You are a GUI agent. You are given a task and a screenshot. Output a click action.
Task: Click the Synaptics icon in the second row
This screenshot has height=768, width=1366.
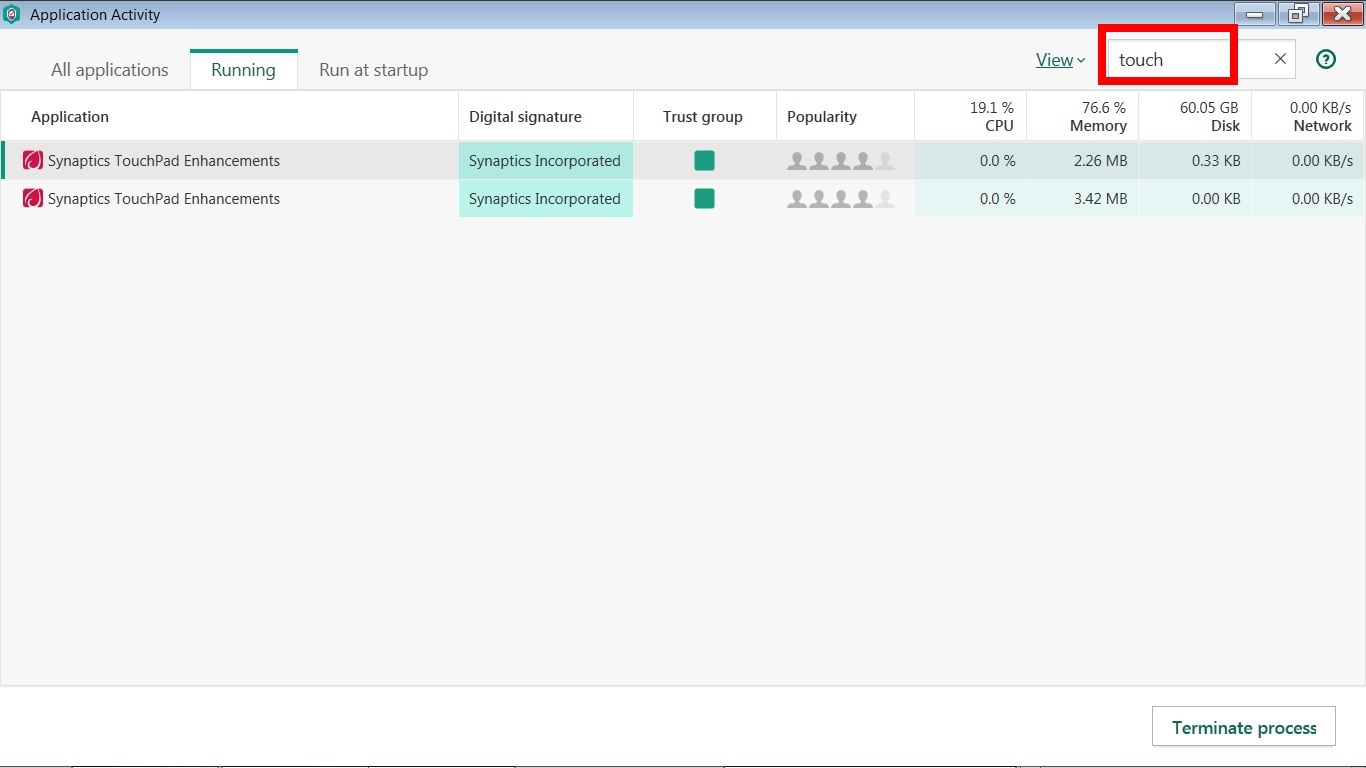[33, 198]
